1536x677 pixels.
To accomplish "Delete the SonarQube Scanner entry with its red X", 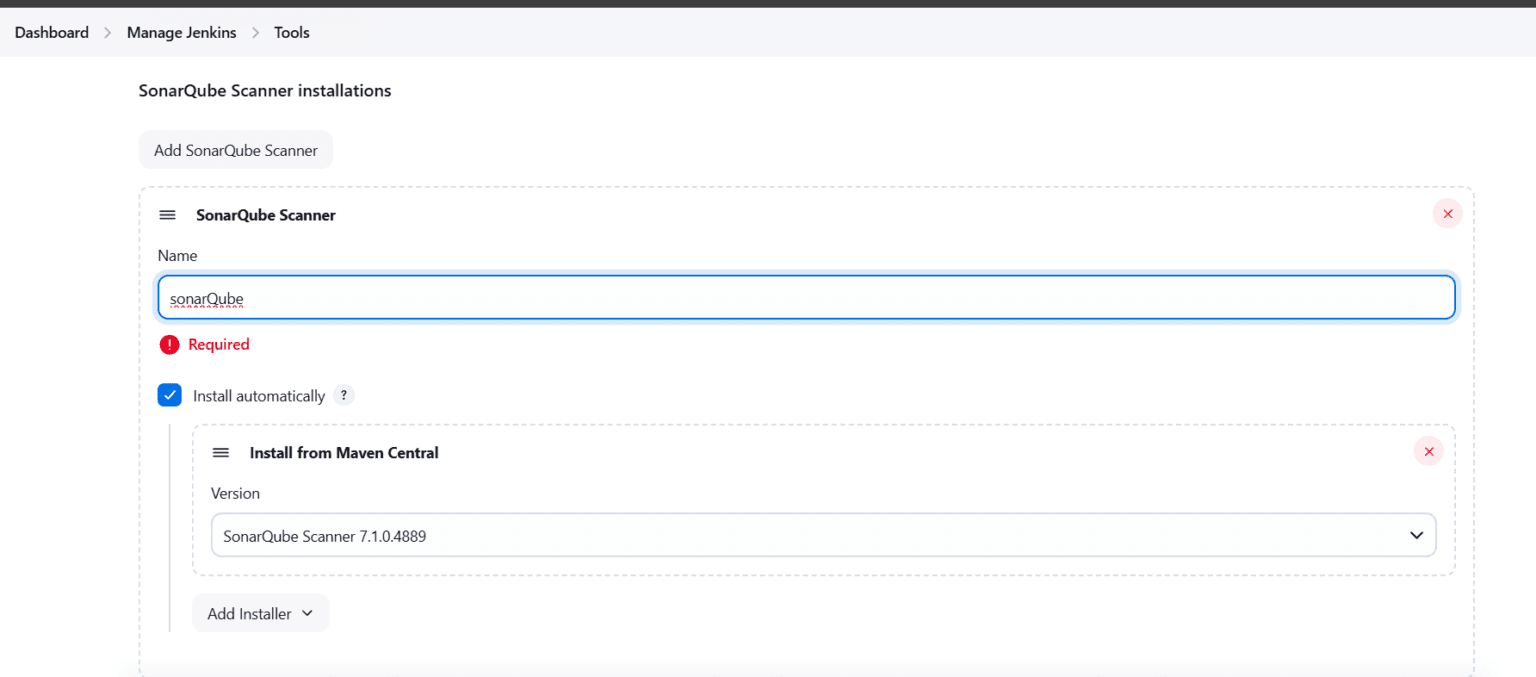I will click(1447, 213).
